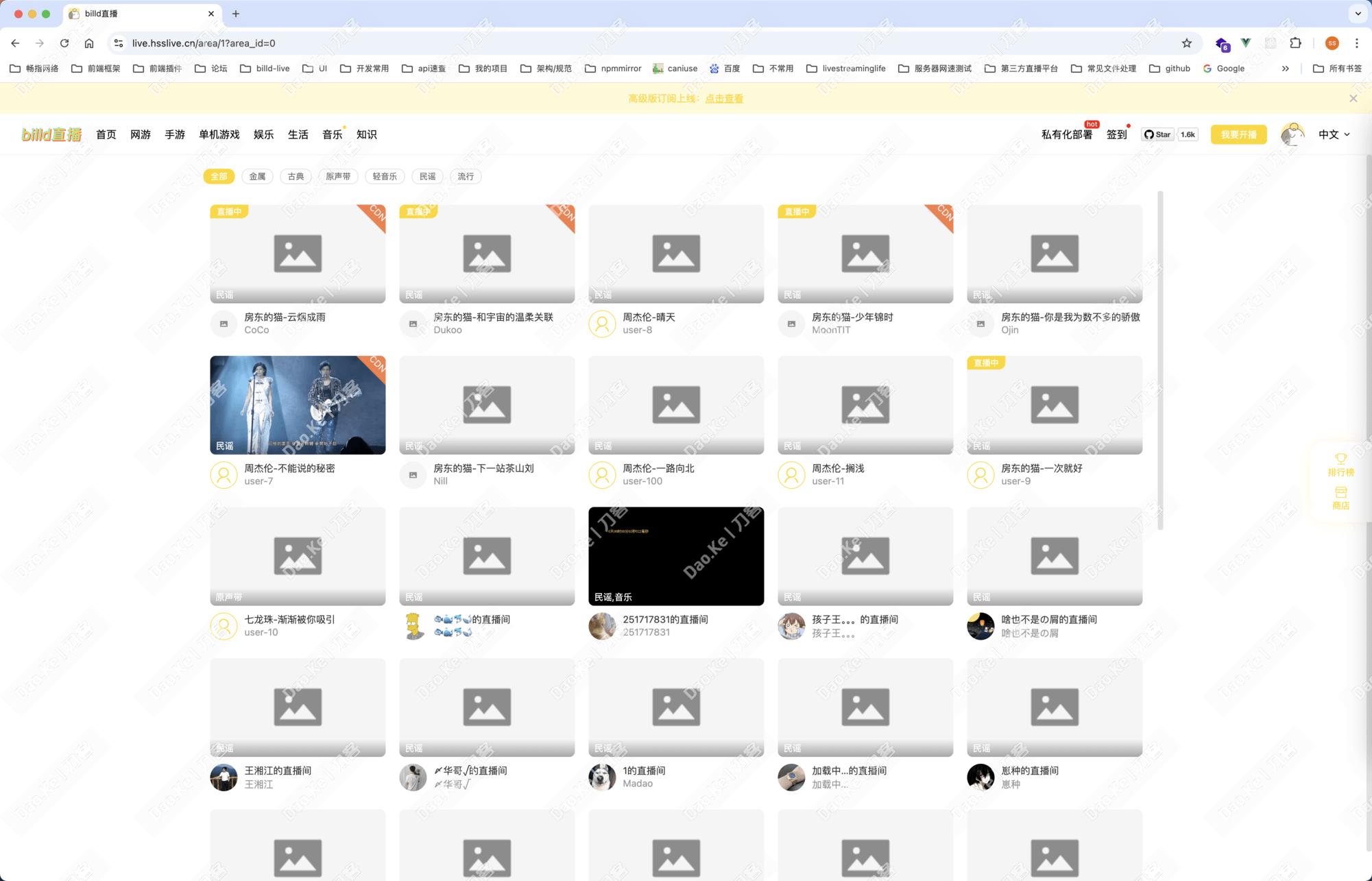Click the billd直播 logo
This screenshot has width=1372, height=881.
click(x=51, y=134)
